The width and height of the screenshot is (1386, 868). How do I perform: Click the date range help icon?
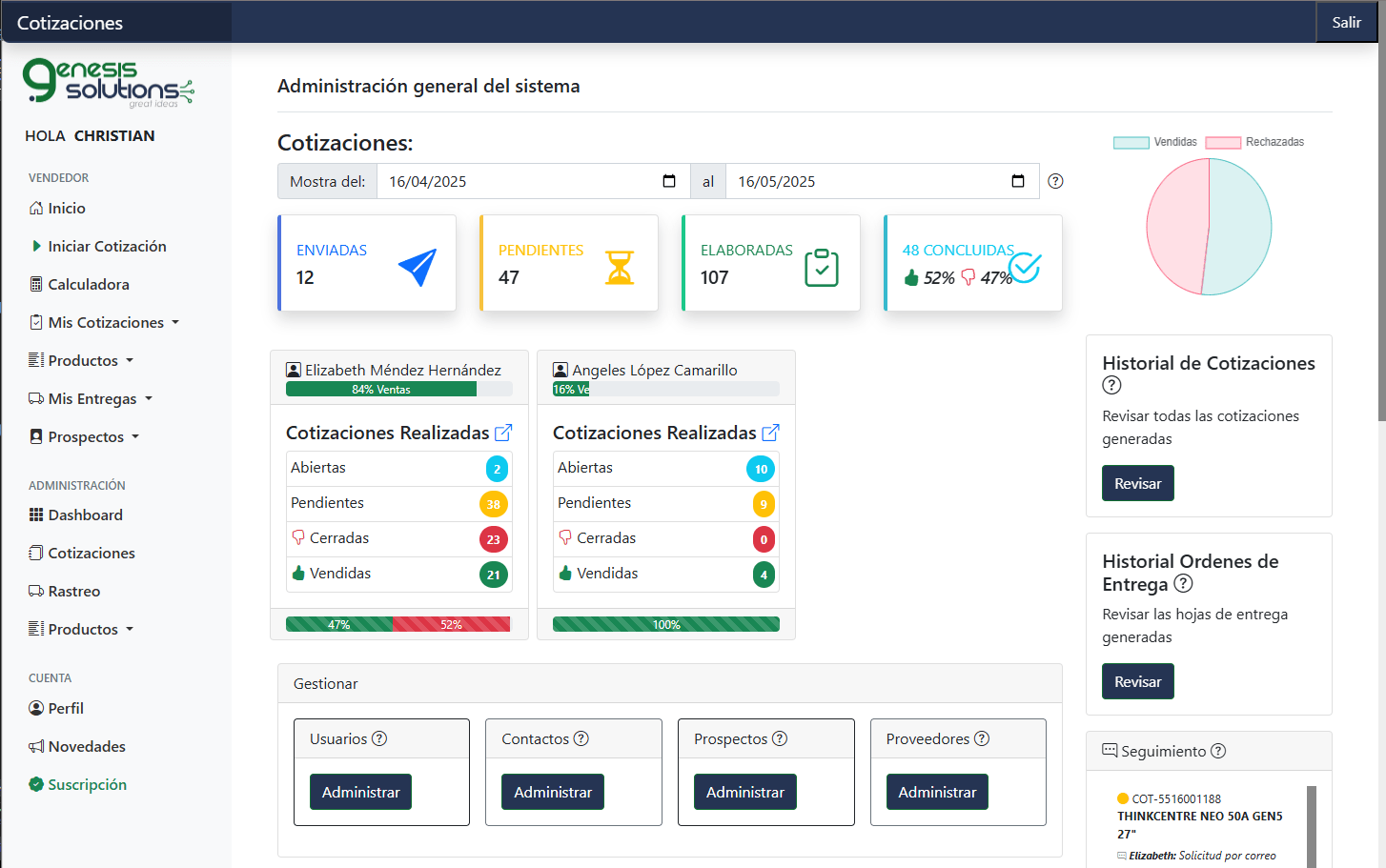point(1055,181)
